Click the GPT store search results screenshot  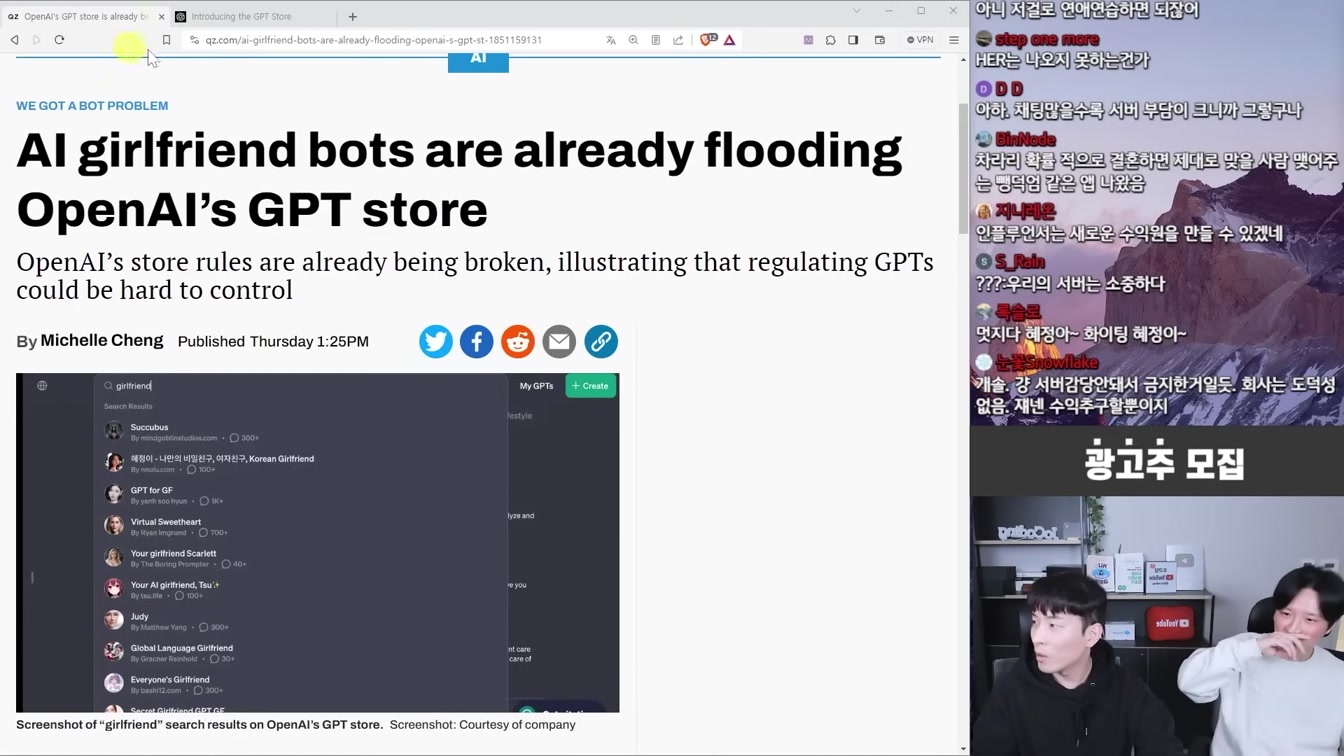[318, 543]
